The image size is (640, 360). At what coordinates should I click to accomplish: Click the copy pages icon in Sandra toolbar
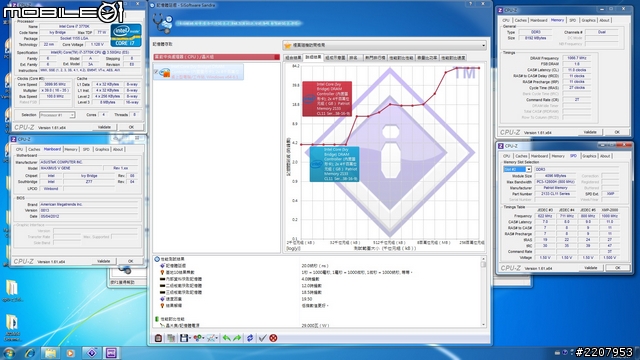(171, 338)
